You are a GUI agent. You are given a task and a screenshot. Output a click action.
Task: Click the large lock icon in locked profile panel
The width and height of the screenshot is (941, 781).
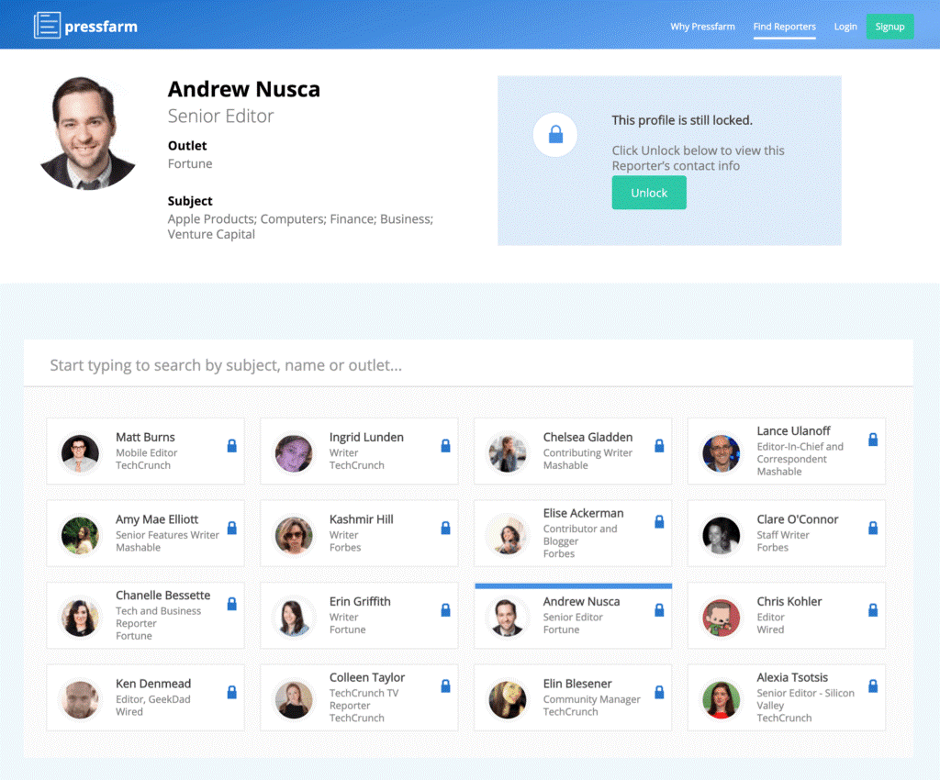tap(556, 134)
